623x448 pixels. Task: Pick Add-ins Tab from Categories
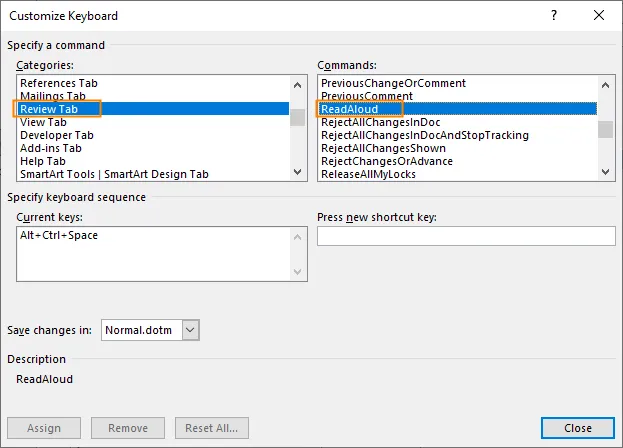tap(51, 148)
